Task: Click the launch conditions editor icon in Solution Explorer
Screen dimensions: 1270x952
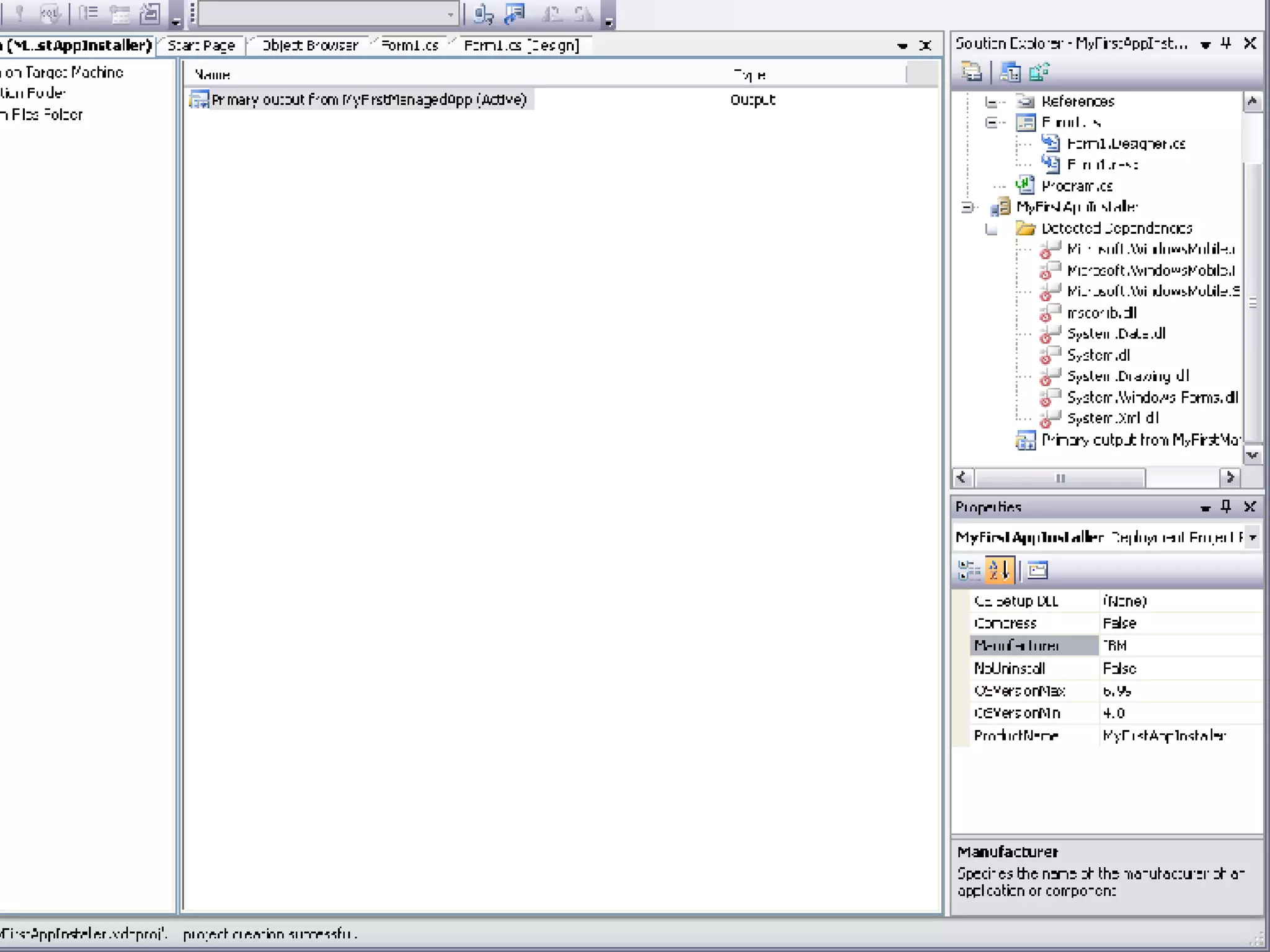Action: click(1040, 72)
